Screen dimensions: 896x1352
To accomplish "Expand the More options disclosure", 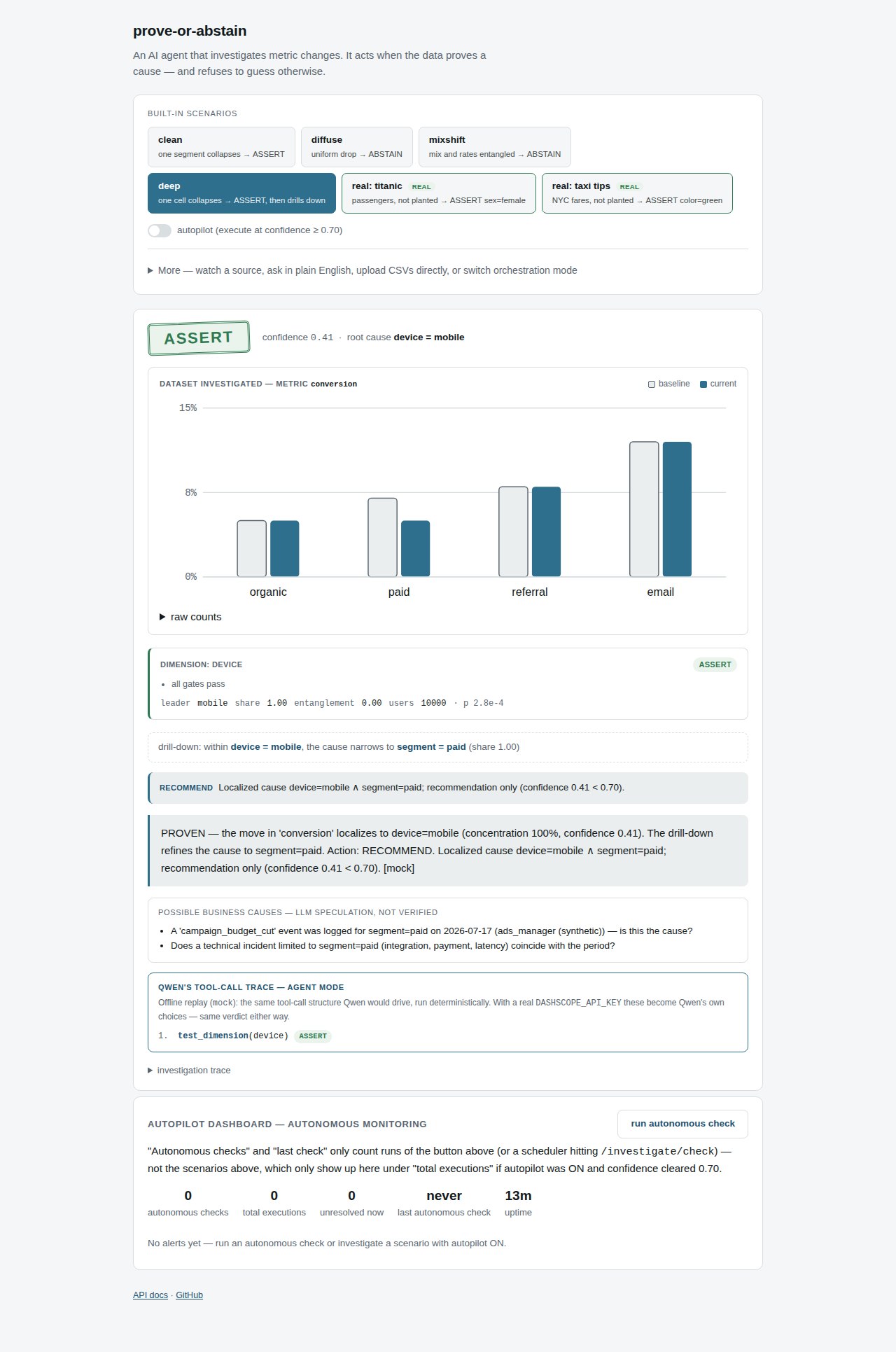I will [363, 270].
